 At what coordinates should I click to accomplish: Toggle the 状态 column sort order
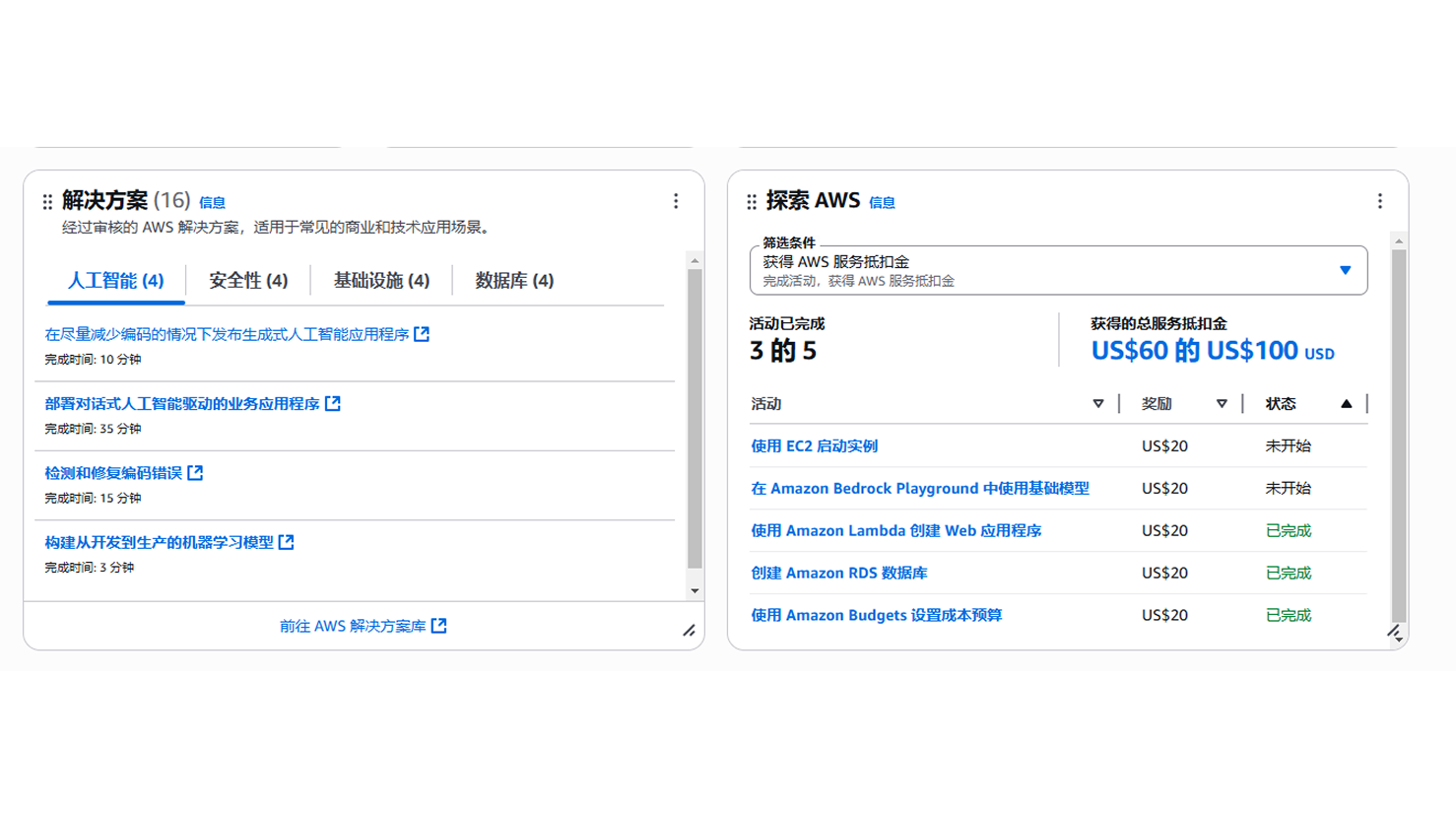(1346, 404)
